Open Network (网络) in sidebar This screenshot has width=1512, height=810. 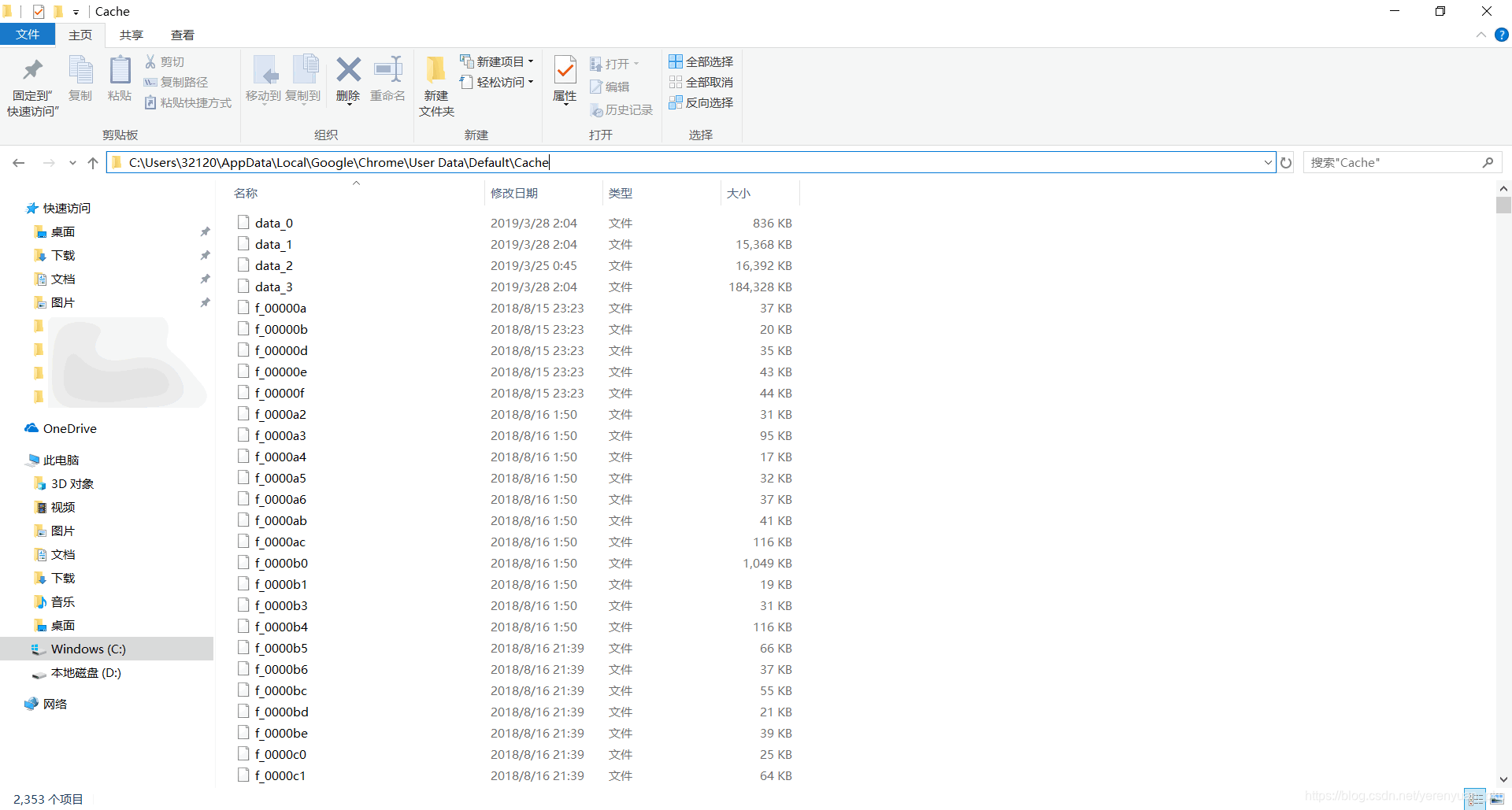tap(46, 704)
